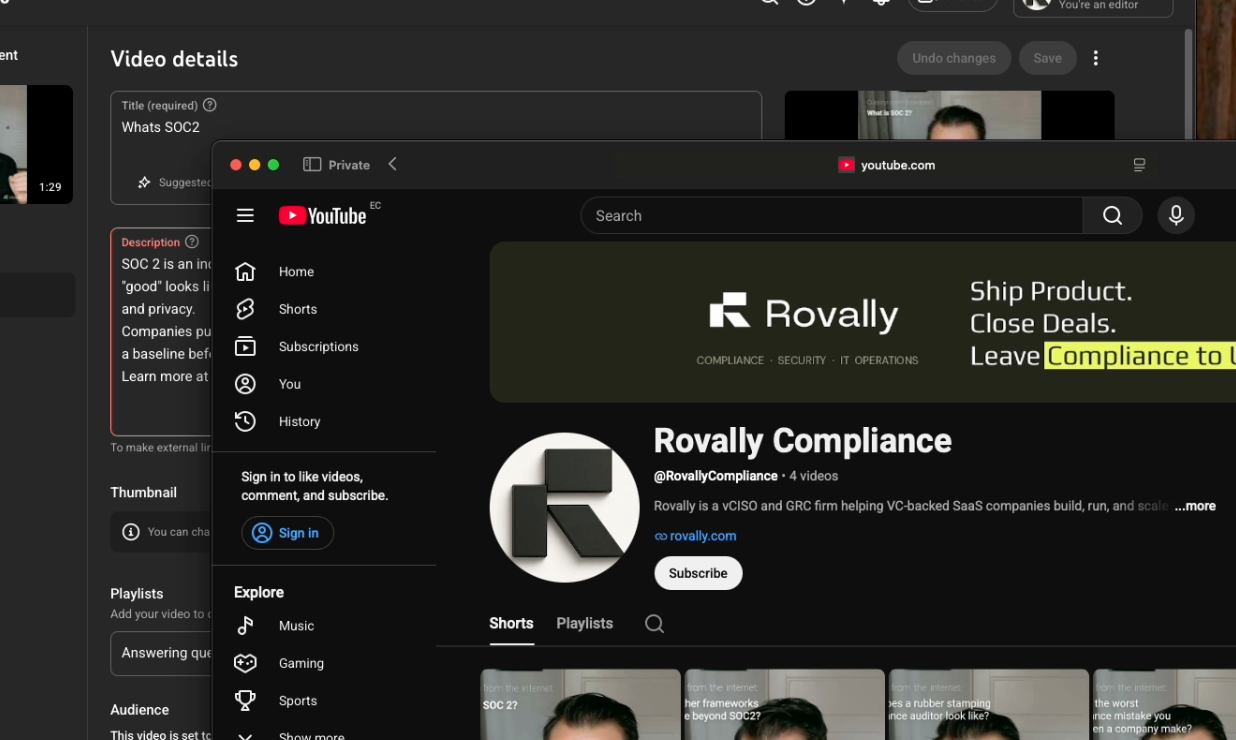Open the Short about the worst mistake

[x=1164, y=705]
